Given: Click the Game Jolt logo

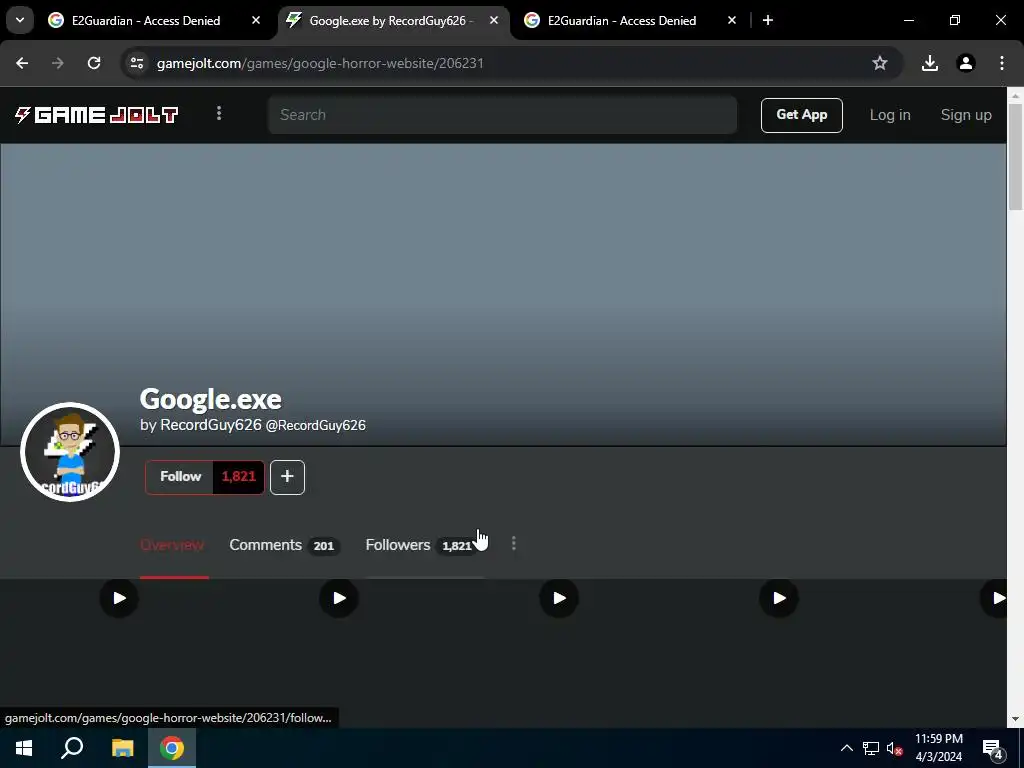Looking at the screenshot, I should [x=97, y=115].
